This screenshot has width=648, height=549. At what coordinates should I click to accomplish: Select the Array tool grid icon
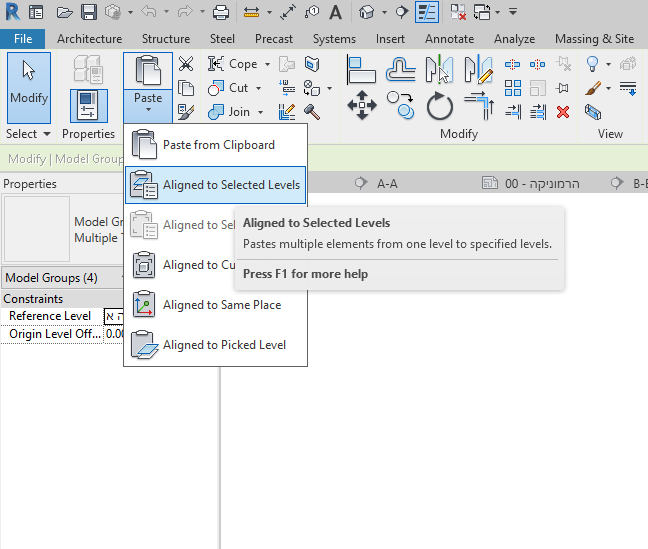click(513, 88)
